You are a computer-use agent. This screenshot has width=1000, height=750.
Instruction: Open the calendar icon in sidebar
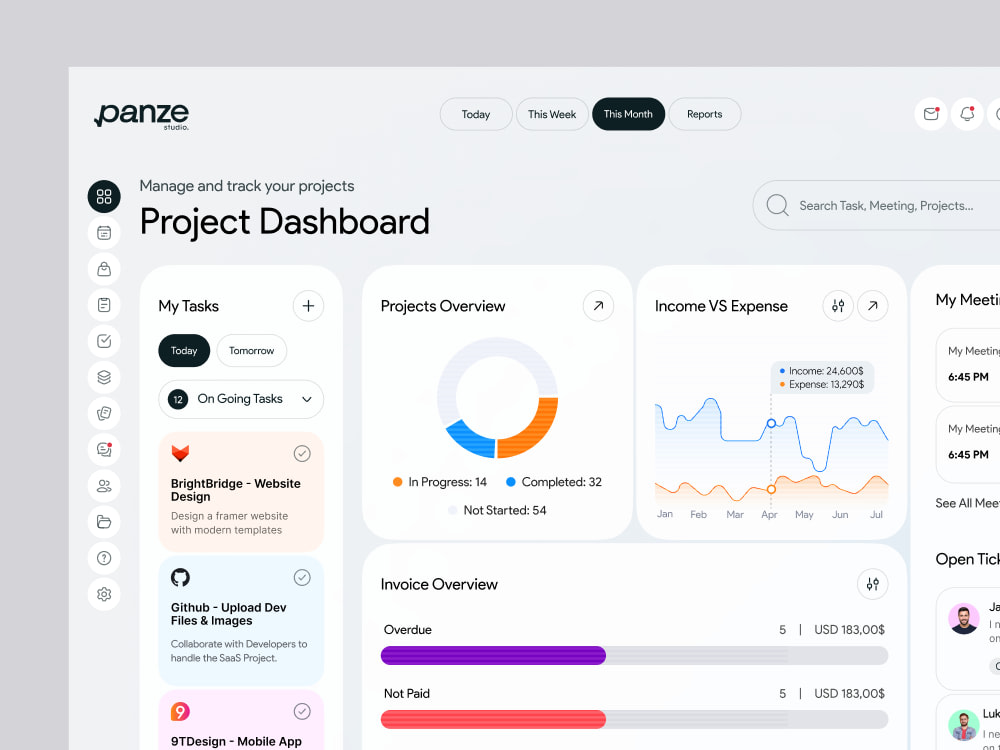pos(104,233)
